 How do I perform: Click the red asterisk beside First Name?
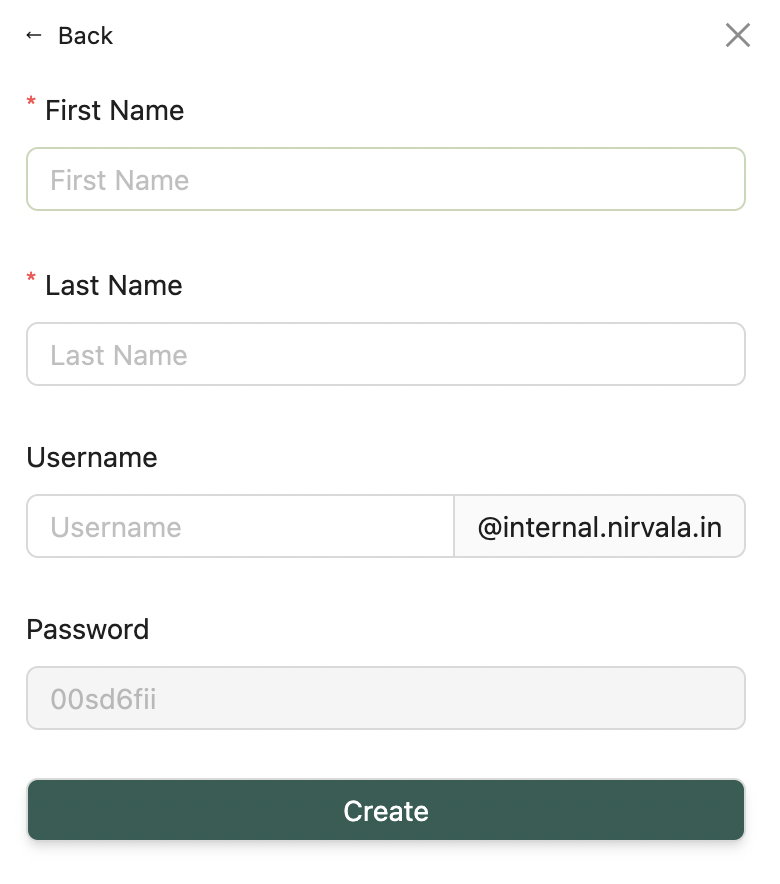(31, 102)
